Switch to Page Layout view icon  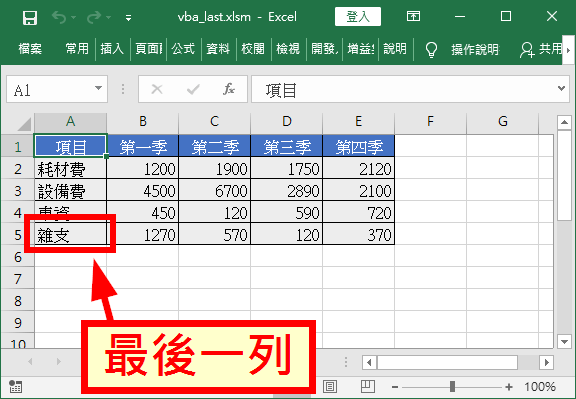(x=330, y=386)
